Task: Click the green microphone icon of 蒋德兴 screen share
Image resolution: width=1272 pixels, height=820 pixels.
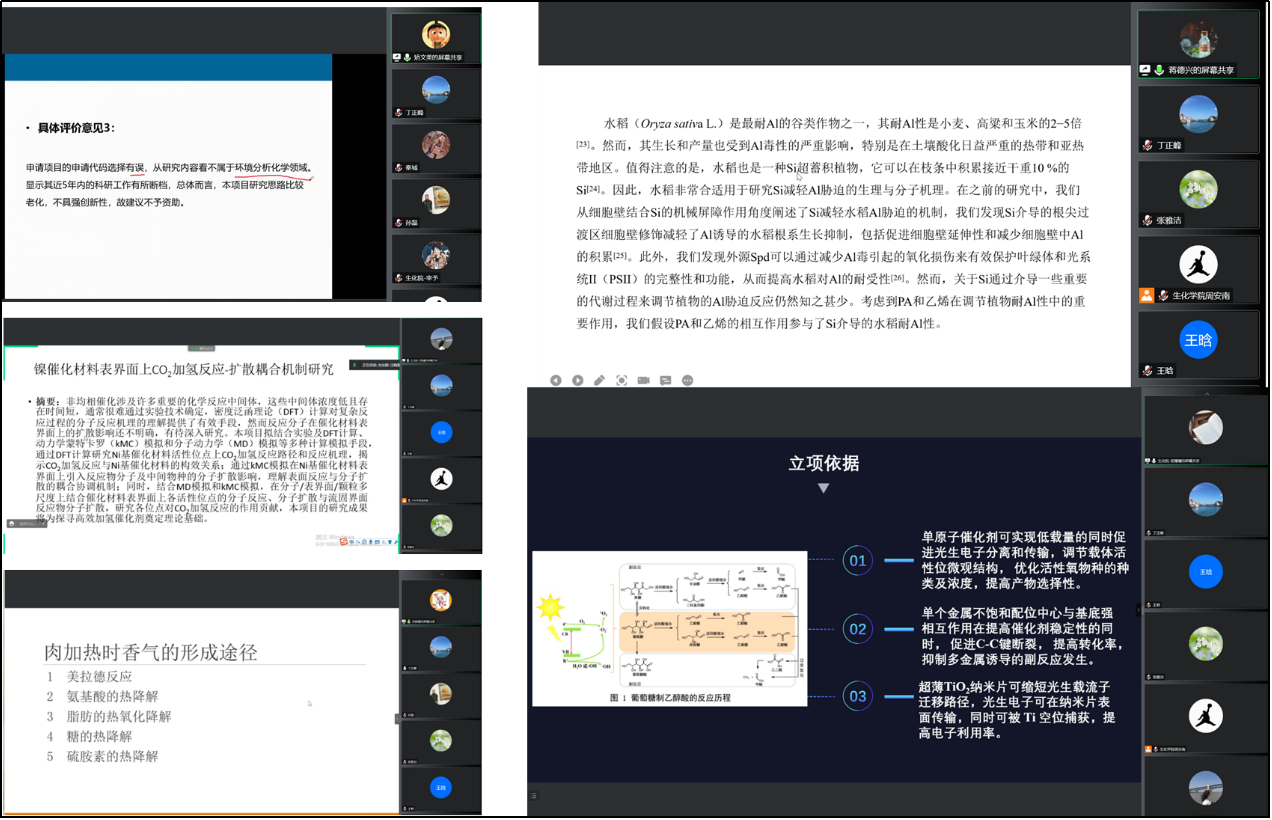Action: point(1160,70)
